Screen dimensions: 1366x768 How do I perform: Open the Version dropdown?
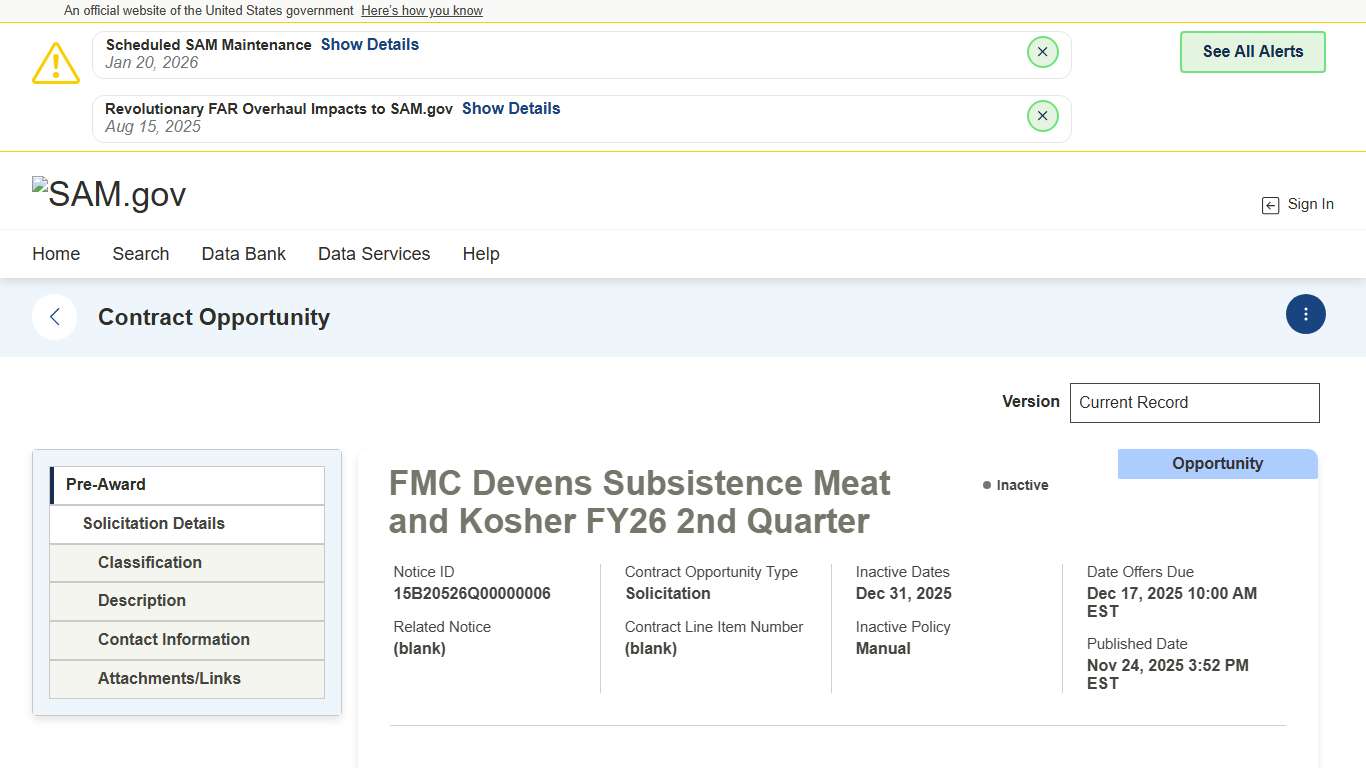(x=1194, y=403)
